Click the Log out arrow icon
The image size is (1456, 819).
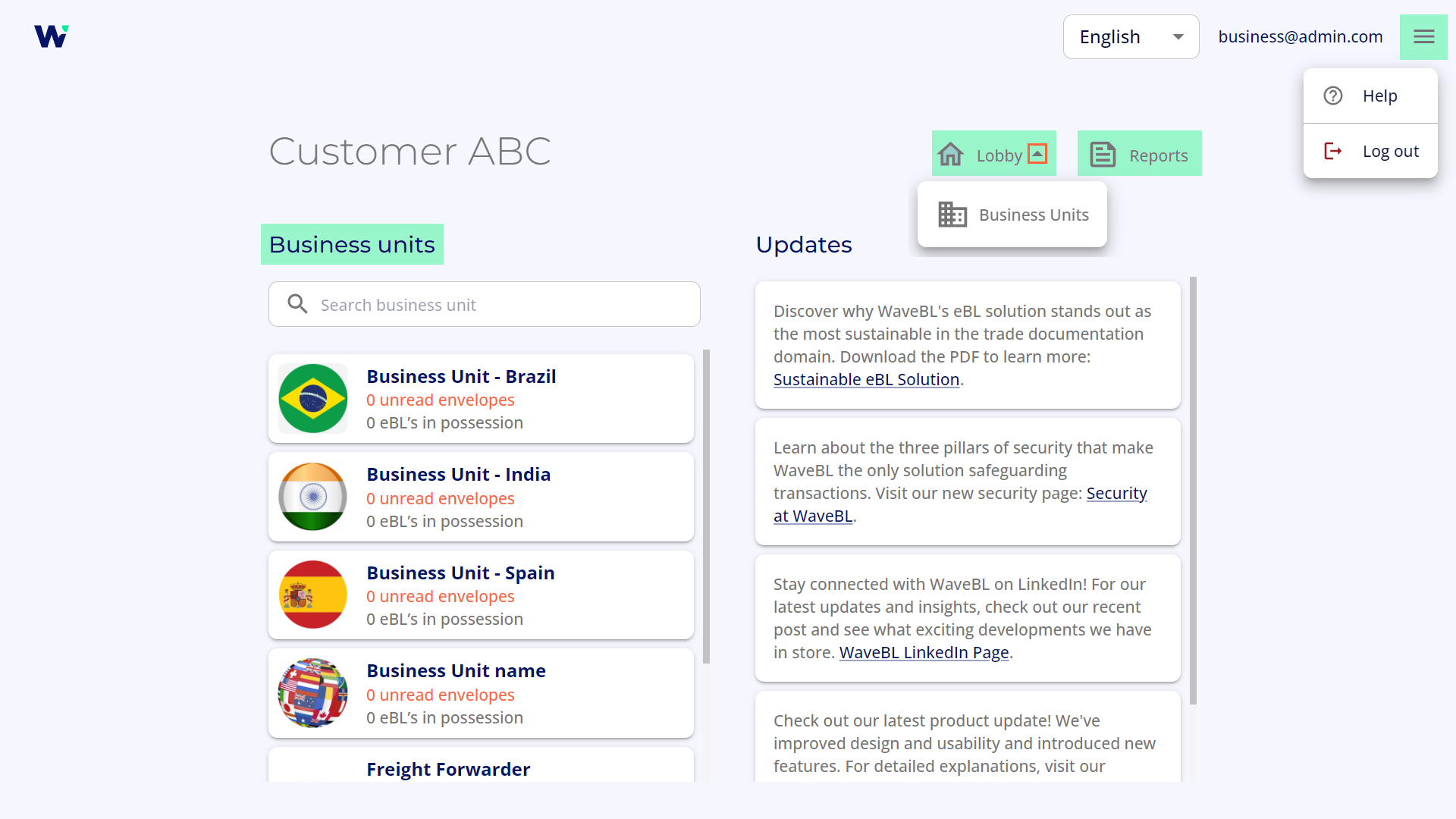click(x=1333, y=151)
